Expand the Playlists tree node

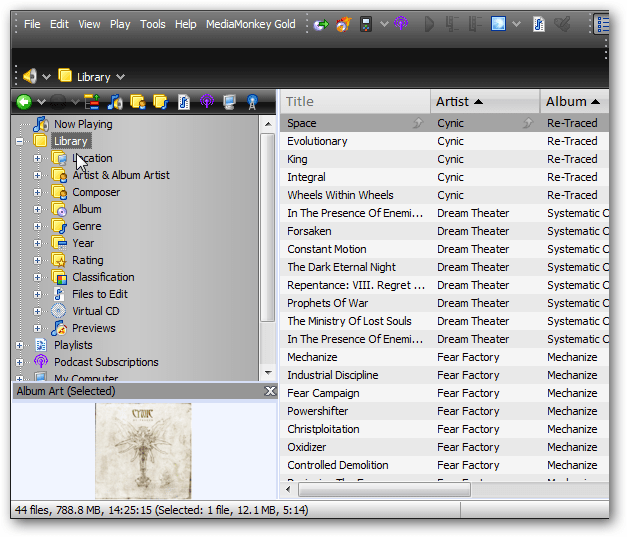[19, 345]
